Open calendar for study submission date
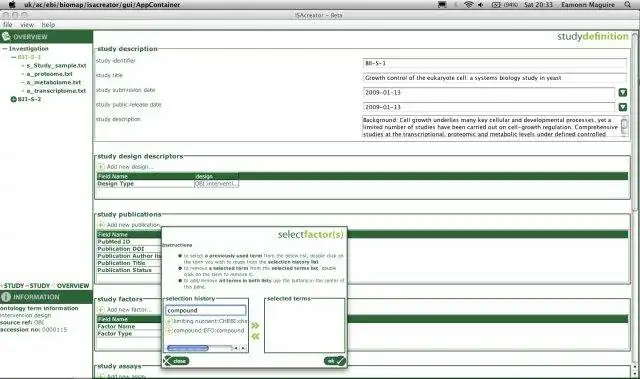 click(x=622, y=93)
